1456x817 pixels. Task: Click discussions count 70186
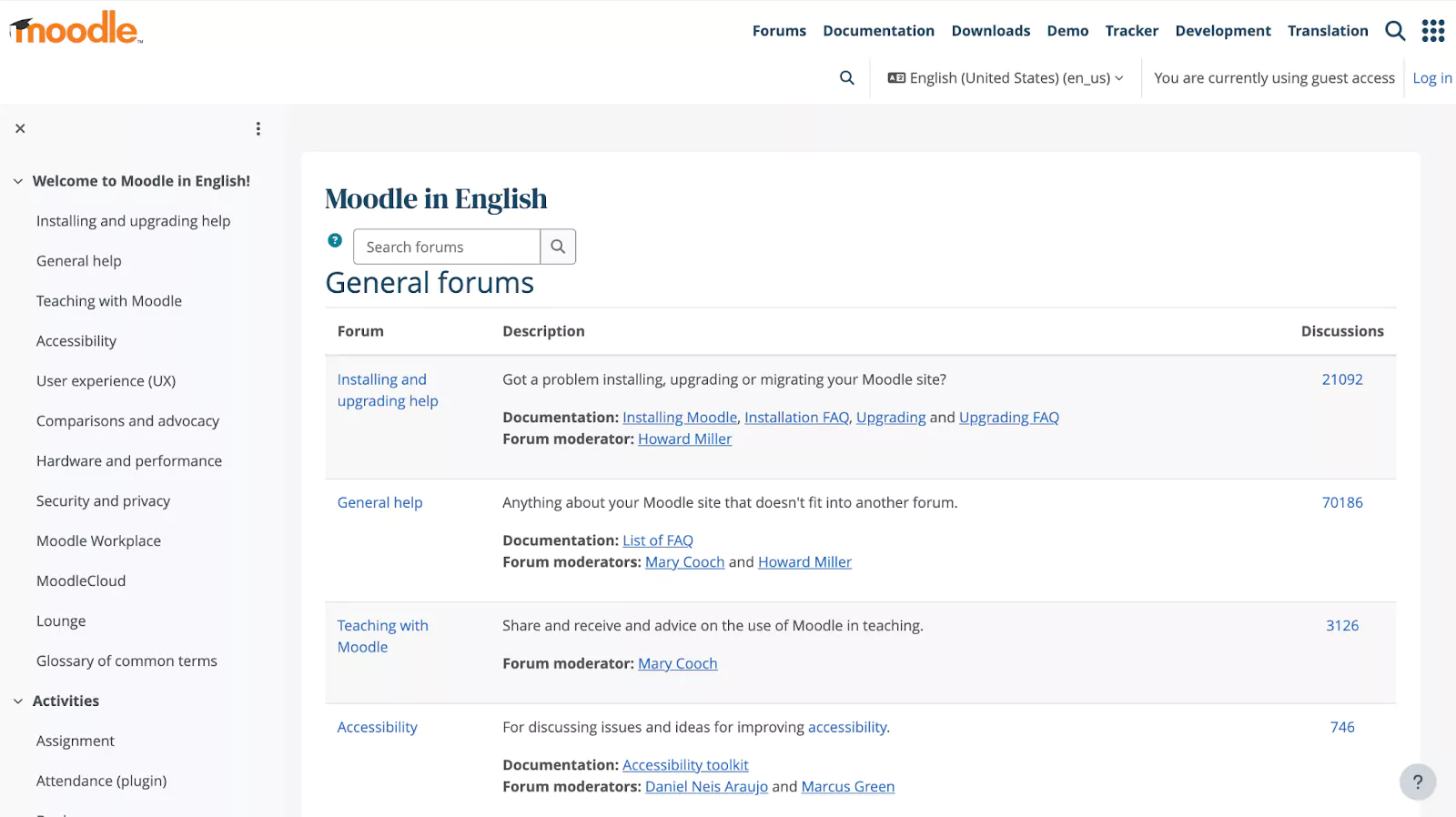(1342, 502)
